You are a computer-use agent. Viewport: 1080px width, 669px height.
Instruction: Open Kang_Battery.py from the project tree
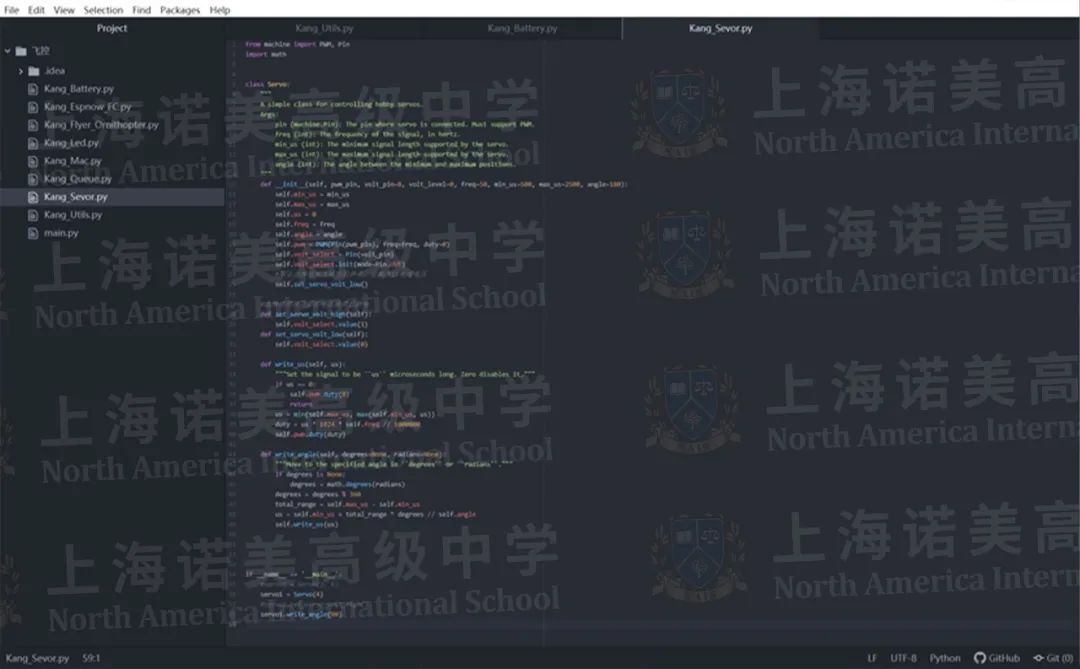click(79, 89)
